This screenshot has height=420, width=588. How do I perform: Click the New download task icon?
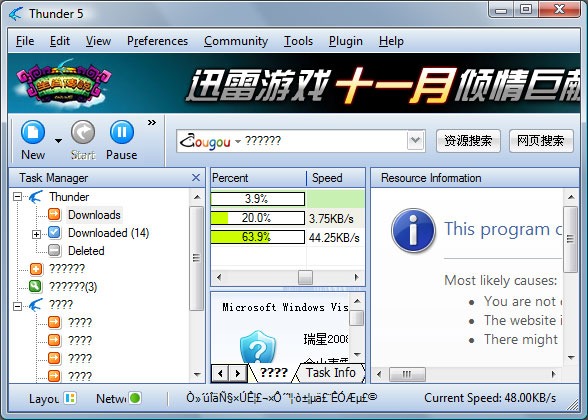(33, 132)
